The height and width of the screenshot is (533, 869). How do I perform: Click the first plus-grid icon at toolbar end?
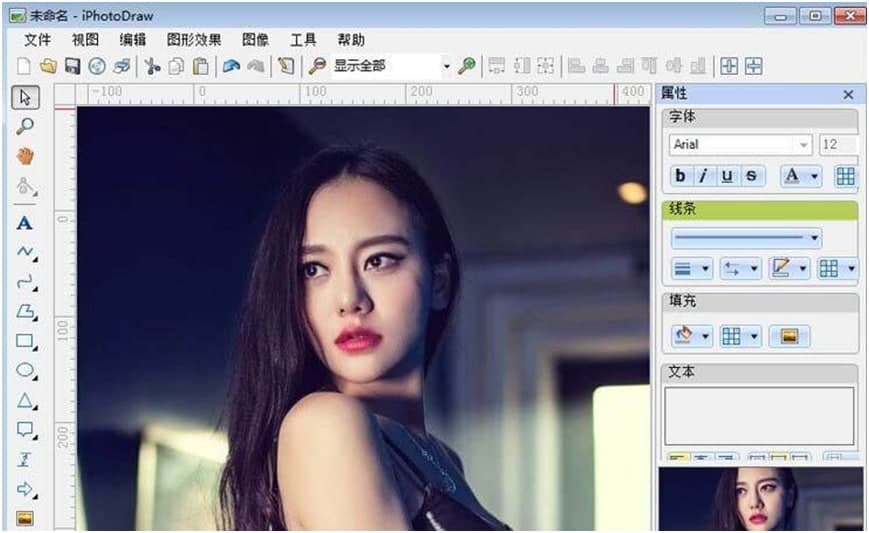729,66
